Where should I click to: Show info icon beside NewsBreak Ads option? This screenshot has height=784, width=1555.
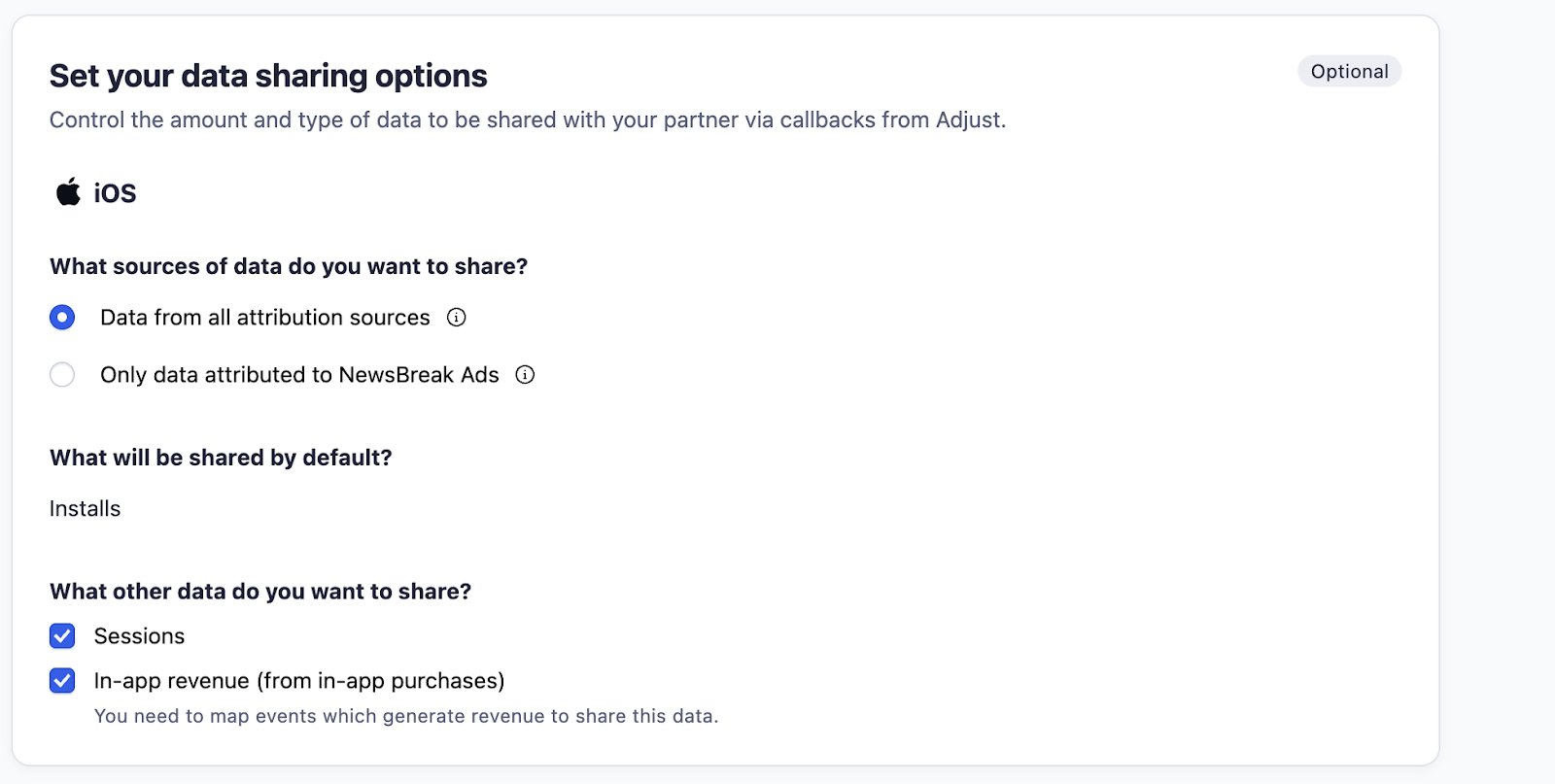point(525,375)
